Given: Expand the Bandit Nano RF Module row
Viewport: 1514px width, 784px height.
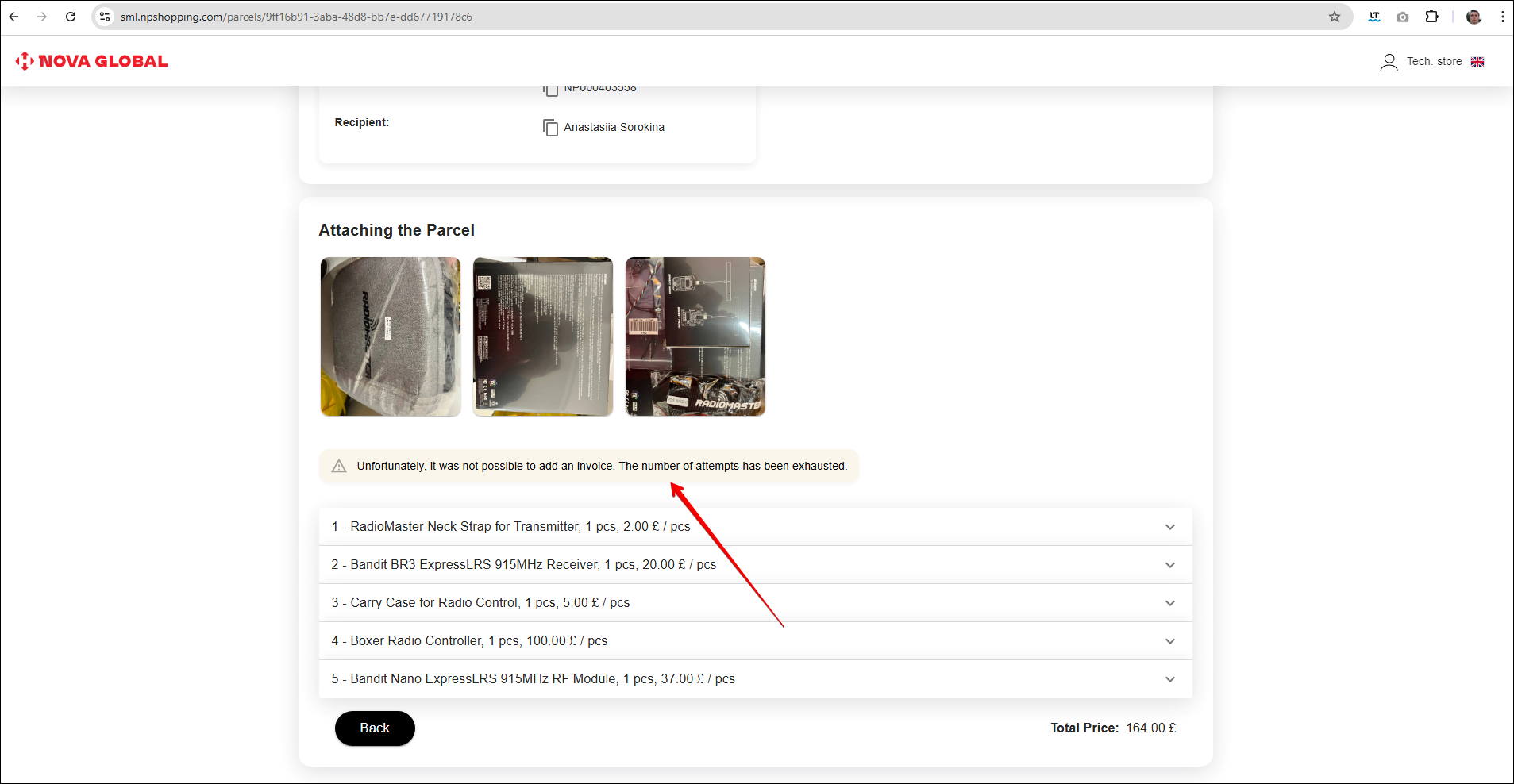Looking at the screenshot, I should tap(1169, 679).
